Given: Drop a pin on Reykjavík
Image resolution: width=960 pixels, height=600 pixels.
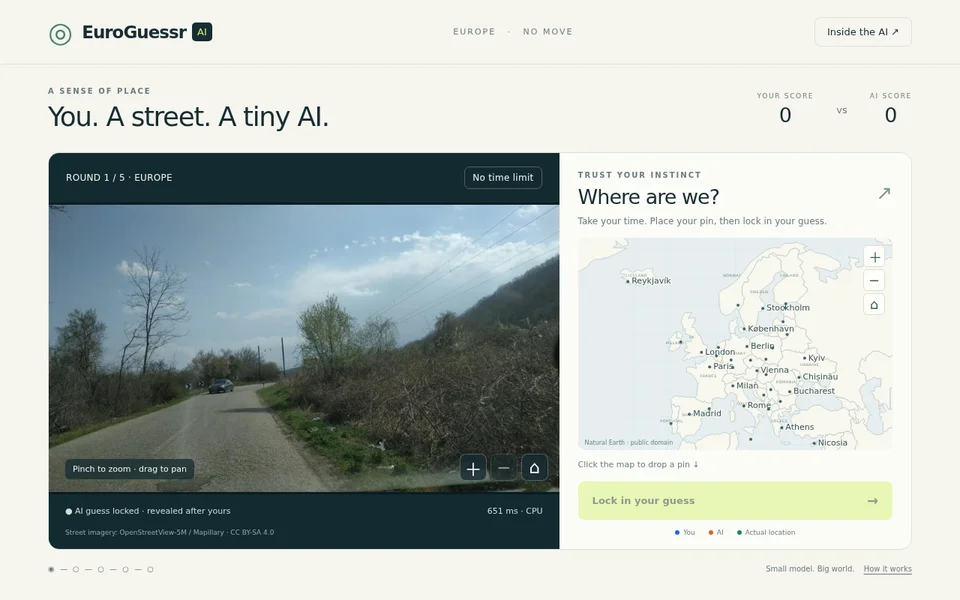Looking at the screenshot, I should pyautogui.click(x=628, y=282).
